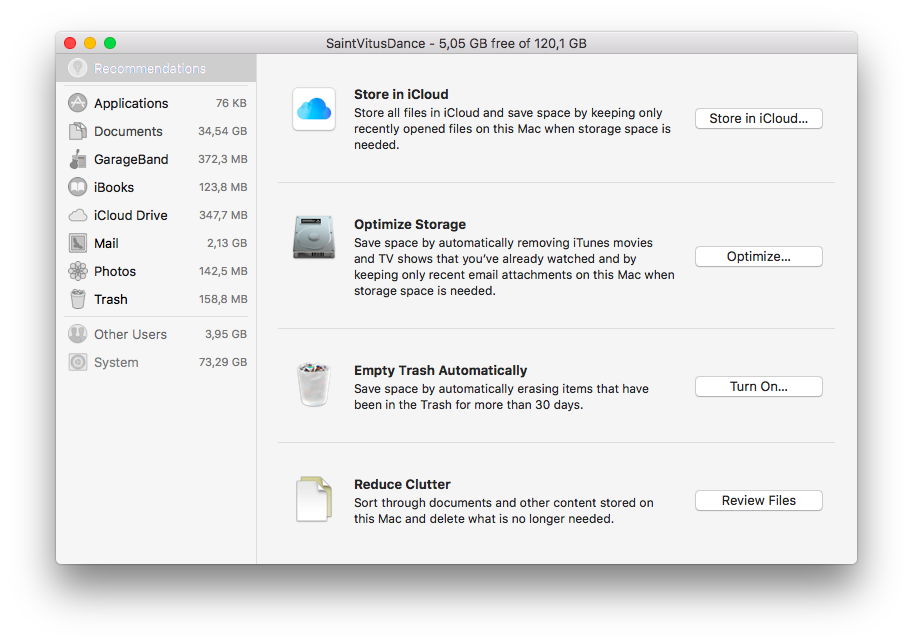Screen dimensions: 913x644
Task: Click the Photos icon in the sidebar
Action: tap(77, 271)
